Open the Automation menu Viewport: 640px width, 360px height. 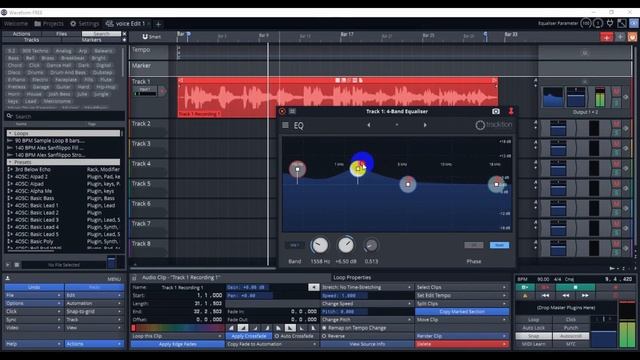[x=94, y=303]
